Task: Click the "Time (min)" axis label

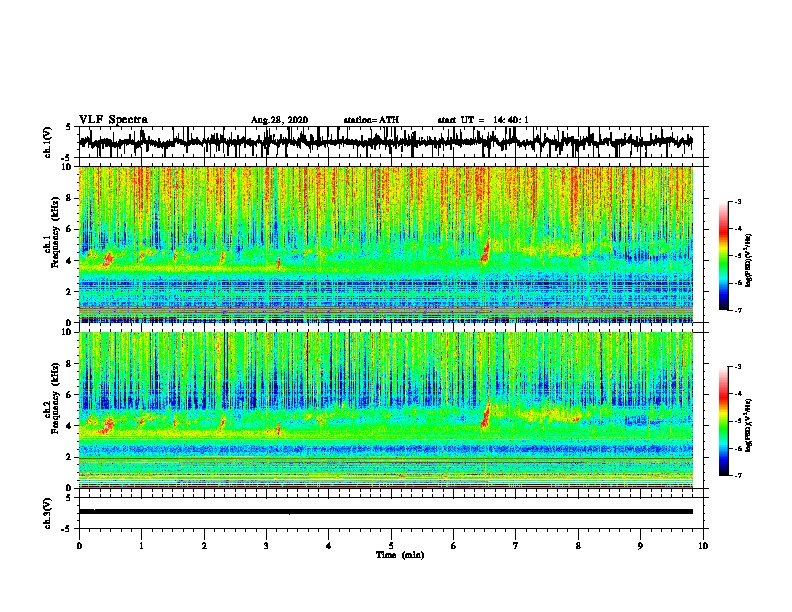Action: [400, 555]
